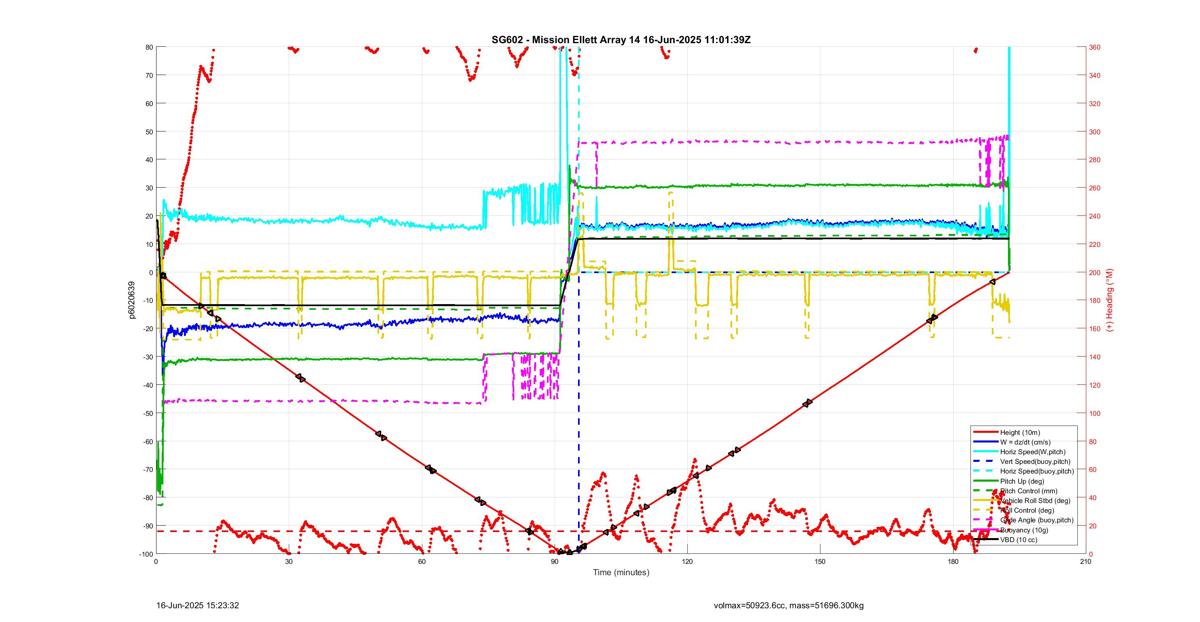This screenshot has width=1200, height=622.
Task: Click the 150 tick on the time axis
Action: coord(820,562)
